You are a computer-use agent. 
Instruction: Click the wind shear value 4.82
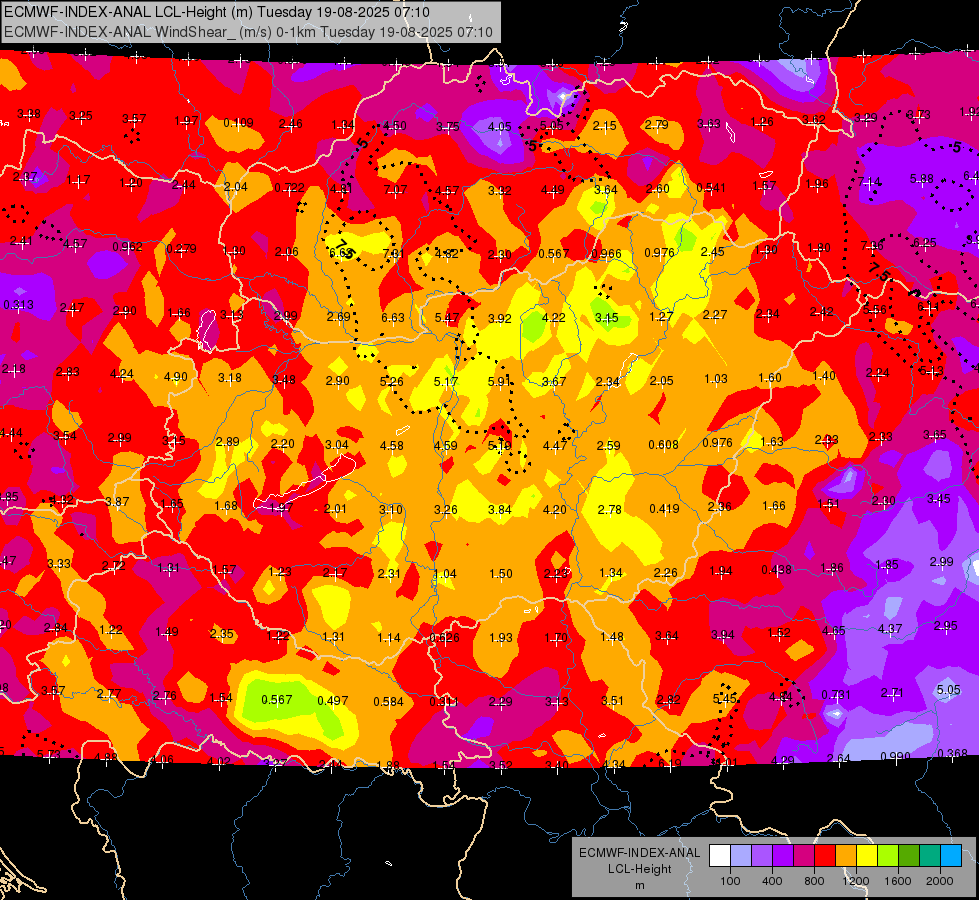pyautogui.click(x=447, y=254)
